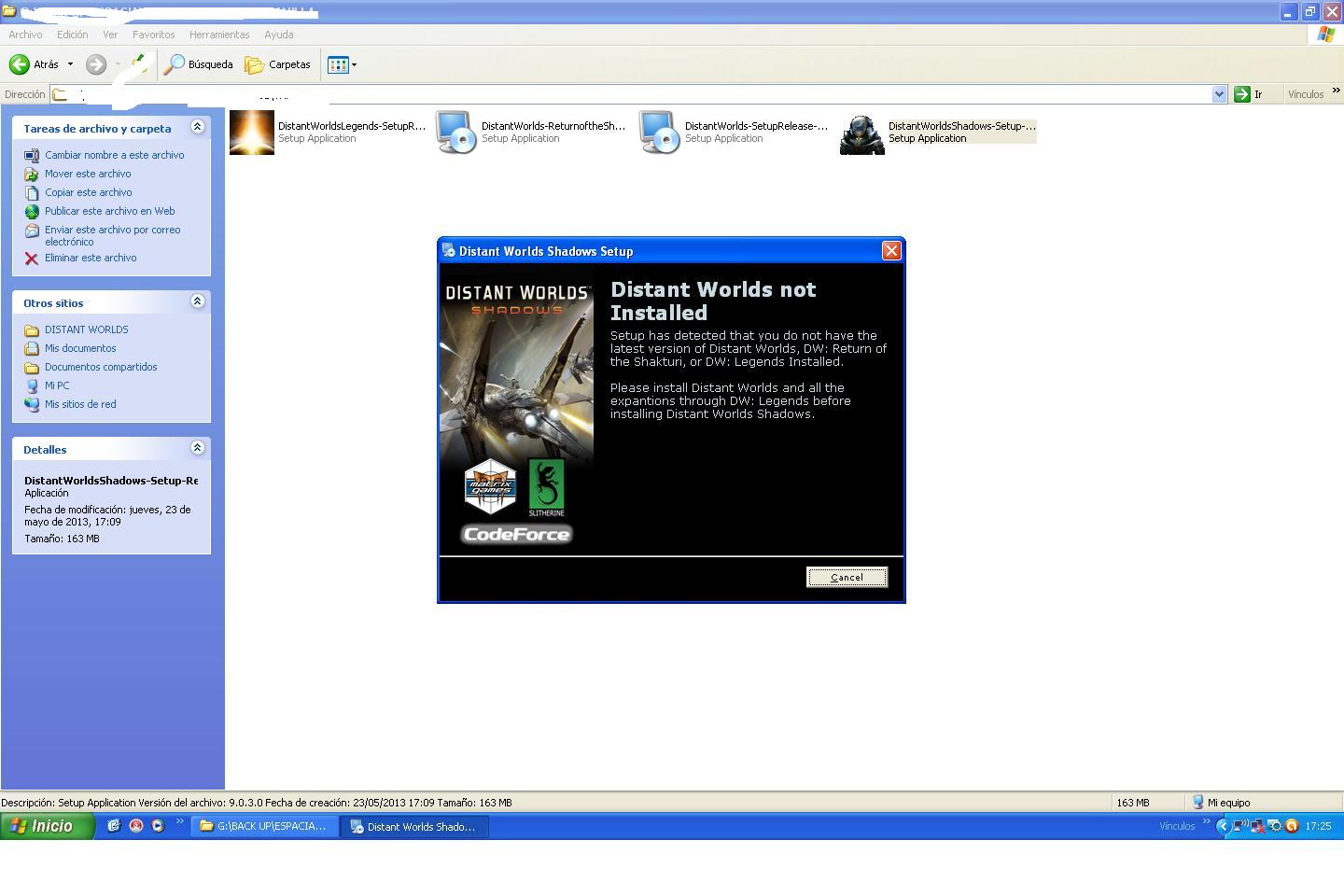This screenshot has height=896, width=1344.
Task: Open the Edición menu
Action: click(x=72, y=35)
